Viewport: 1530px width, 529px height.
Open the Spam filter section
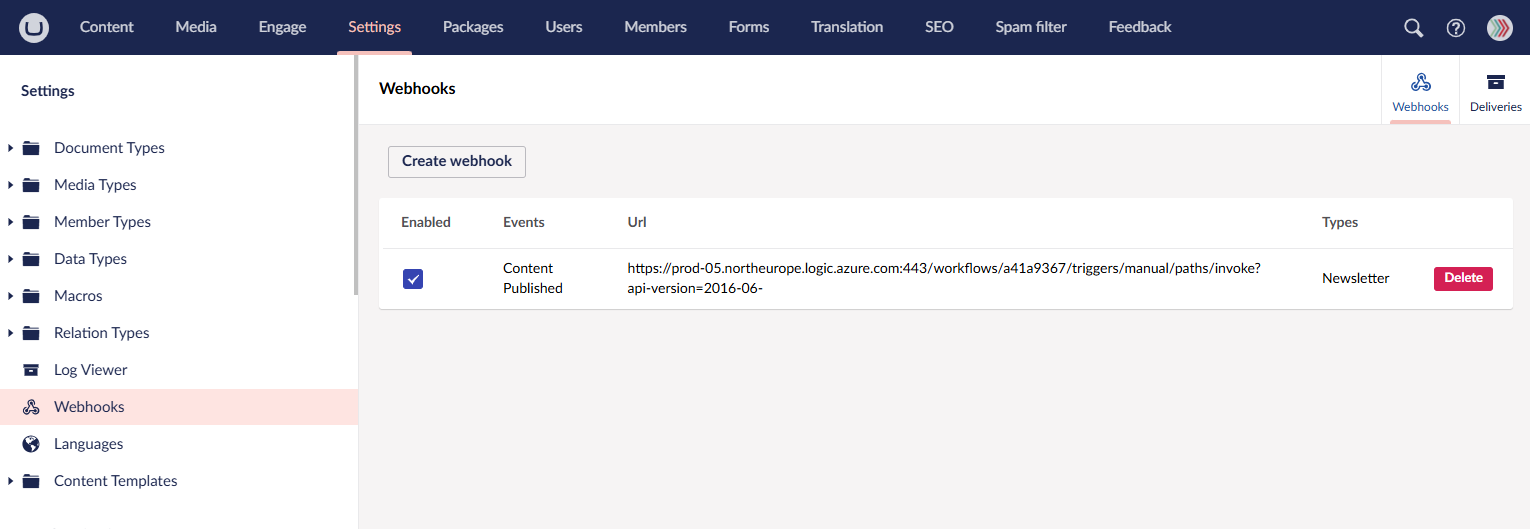tap(1031, 27)
